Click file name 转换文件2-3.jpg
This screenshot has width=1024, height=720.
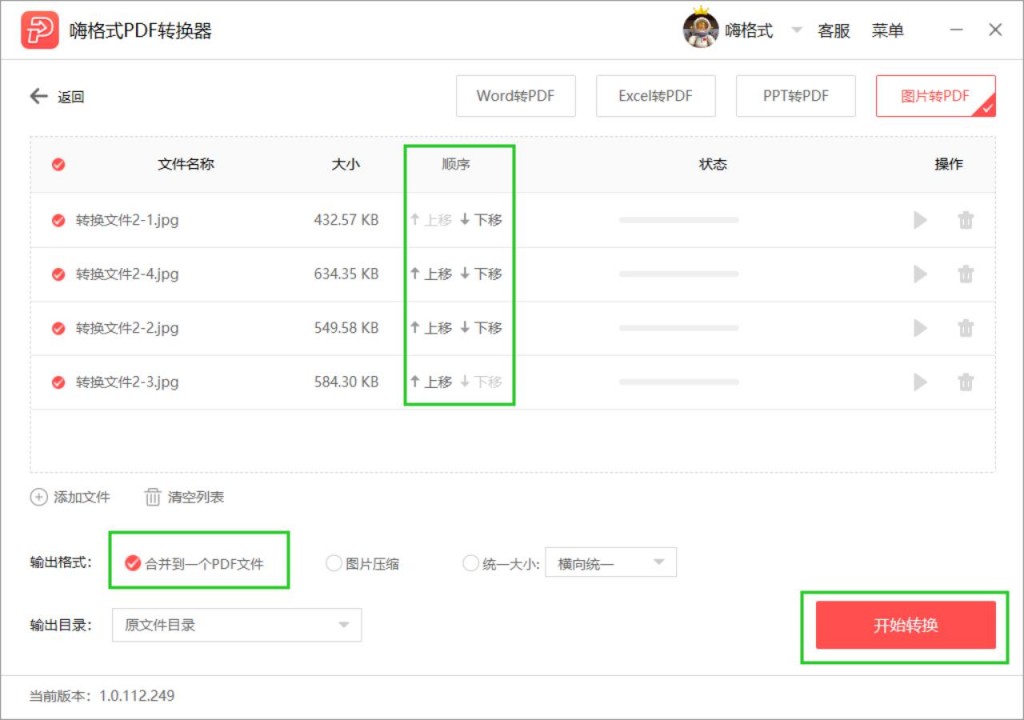pos(127,382)
